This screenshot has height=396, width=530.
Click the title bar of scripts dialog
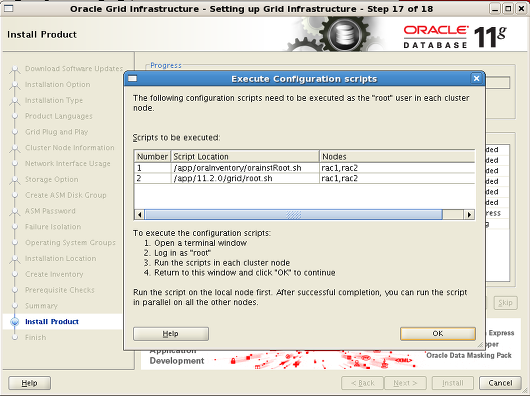pyautogui.click(x=304, y=79)
